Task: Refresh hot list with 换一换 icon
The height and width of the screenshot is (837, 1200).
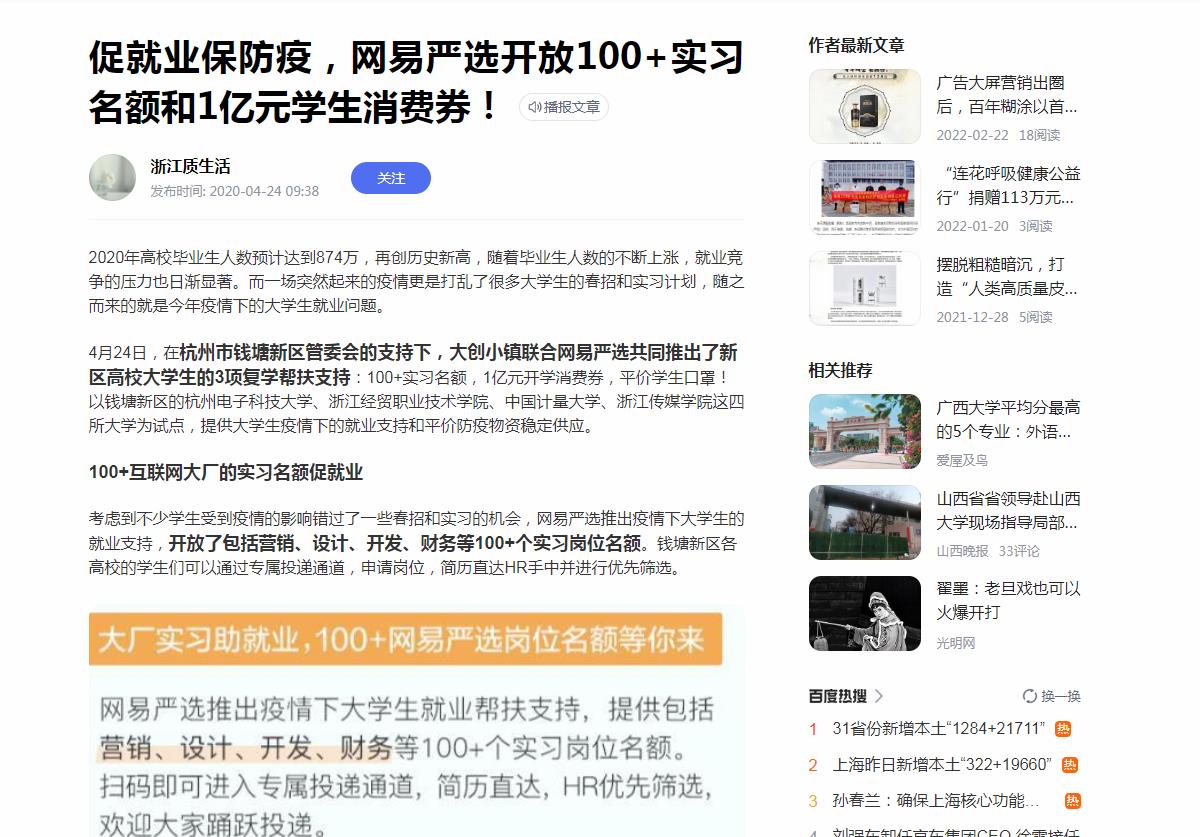Action: click(1030, 696)
